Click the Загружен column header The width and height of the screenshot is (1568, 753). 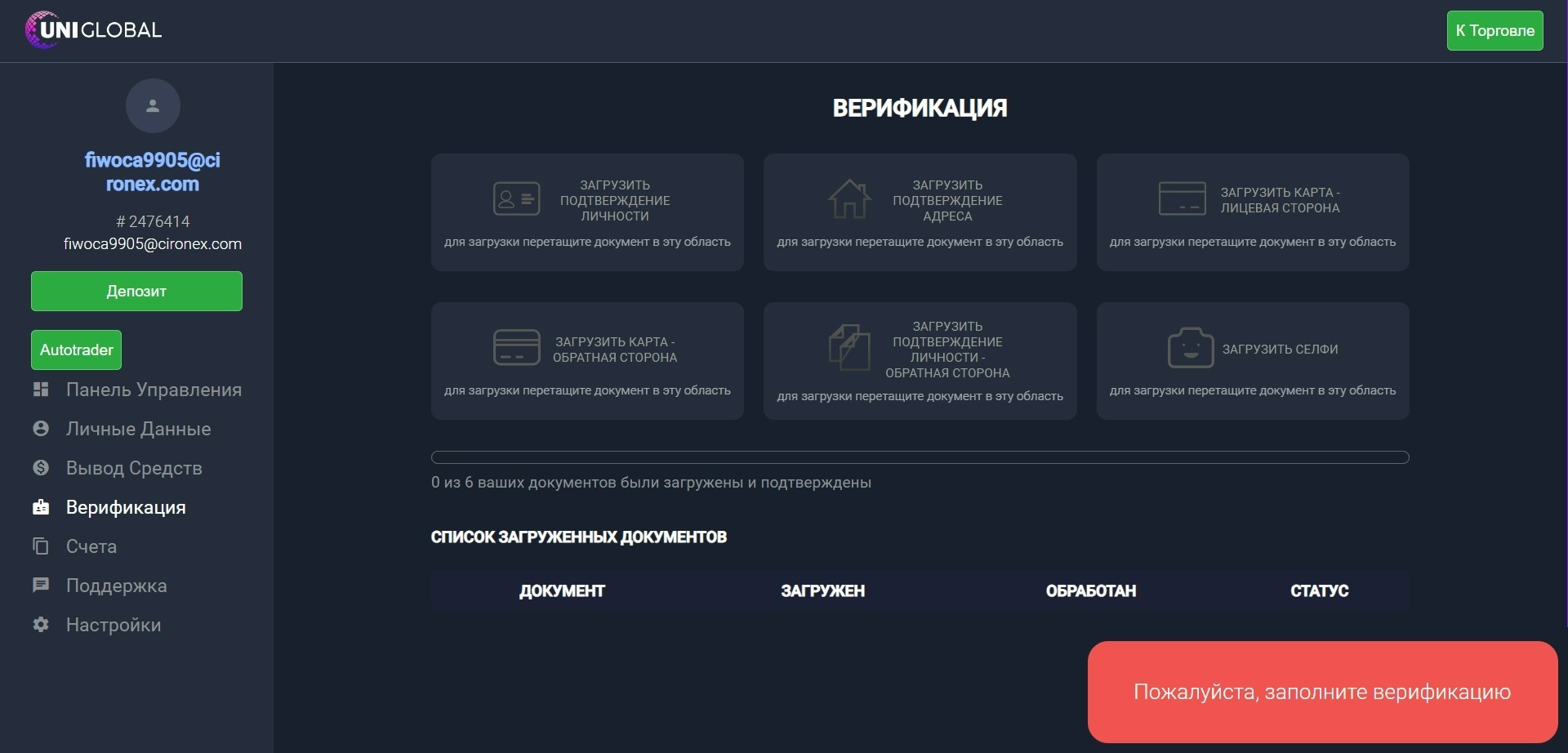point(822,590)
